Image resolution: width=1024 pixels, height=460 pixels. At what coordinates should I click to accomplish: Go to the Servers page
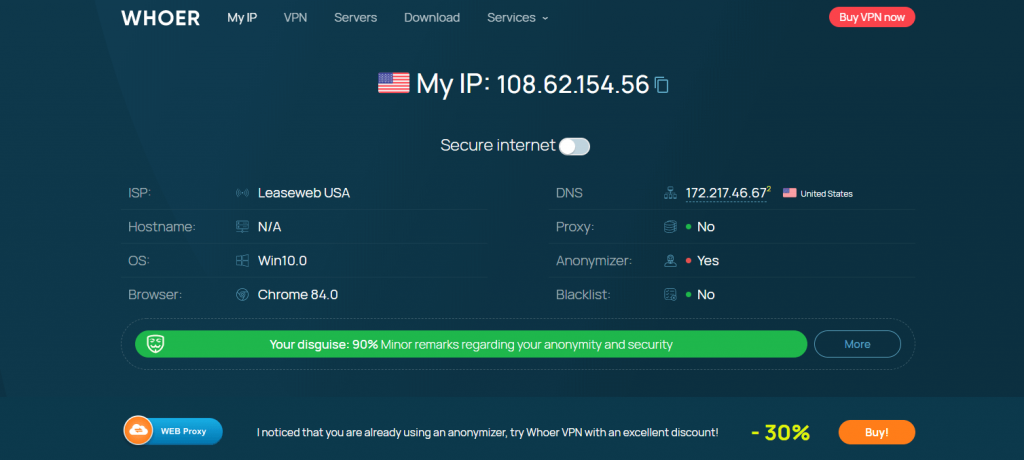(x=355, y=18)
